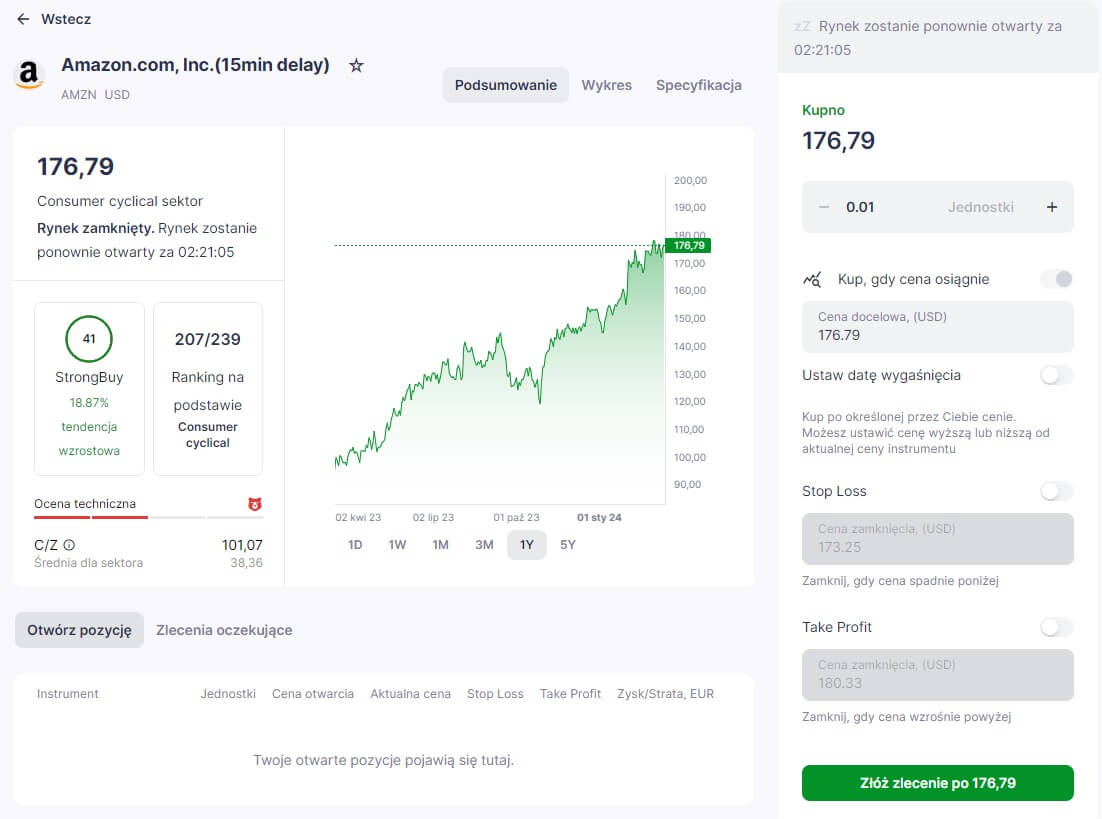
Task: Toggle the Kup, gdy cena osiągnie switch
Action: coord(1056,279)
